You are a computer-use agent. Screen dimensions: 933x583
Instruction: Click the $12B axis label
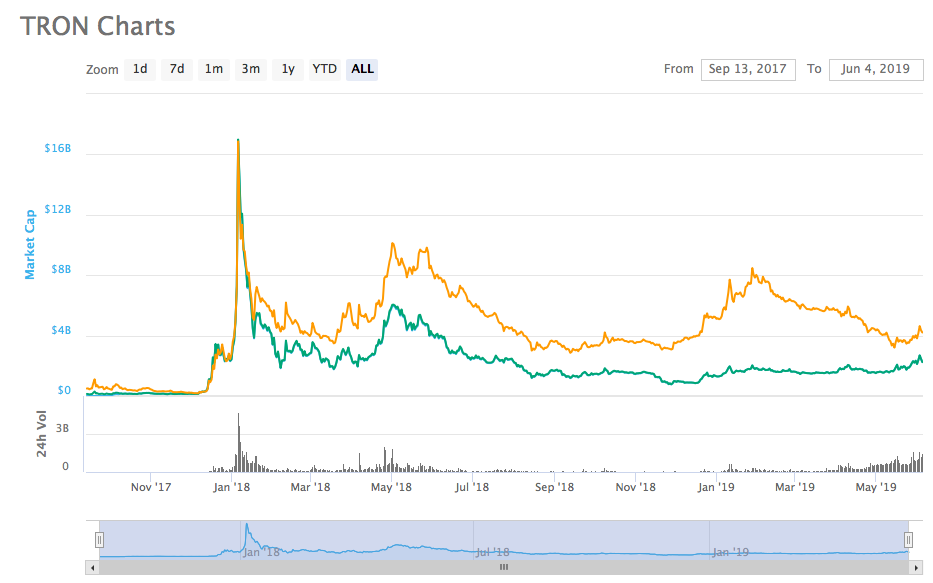pos(58,209)
